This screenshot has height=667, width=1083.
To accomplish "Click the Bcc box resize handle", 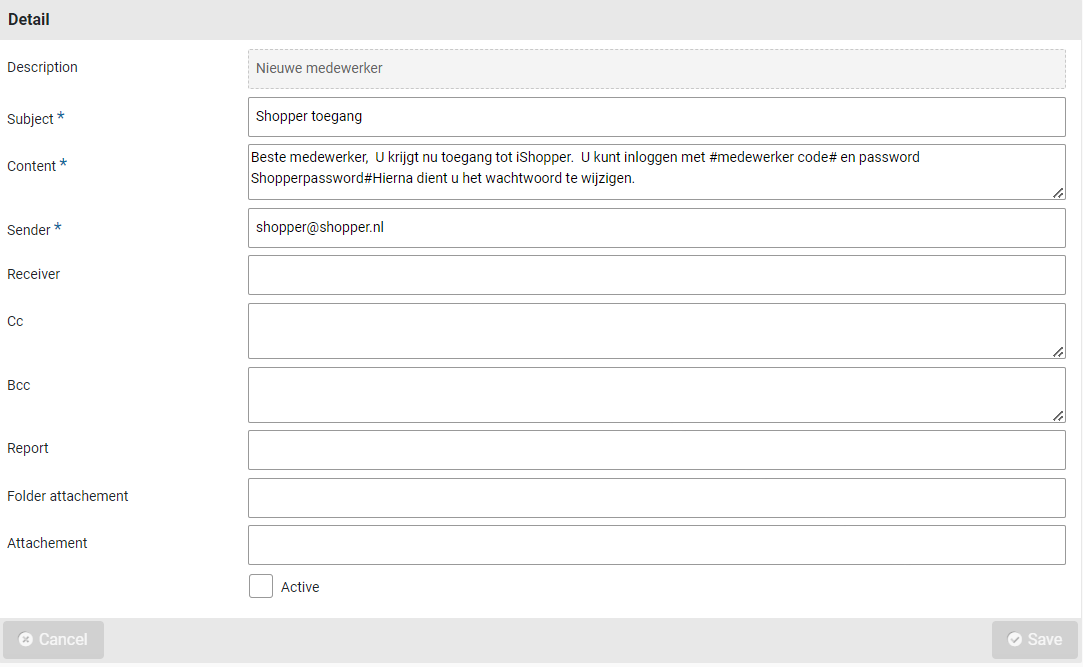I will pos(1058,416).
